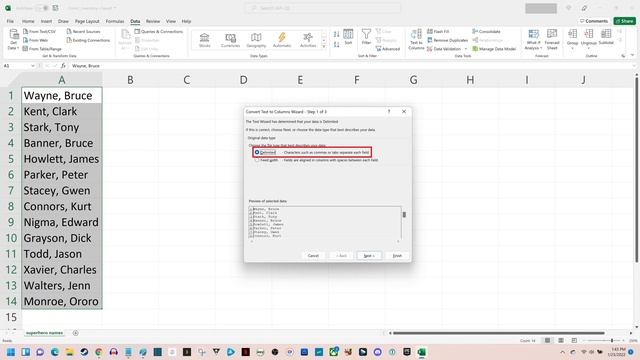Image resolution: width=640 pixels, height=360 pixels.
Task: Click Excel icon on the taskbar
Action: pyautogui.click(x=422, y=352)
